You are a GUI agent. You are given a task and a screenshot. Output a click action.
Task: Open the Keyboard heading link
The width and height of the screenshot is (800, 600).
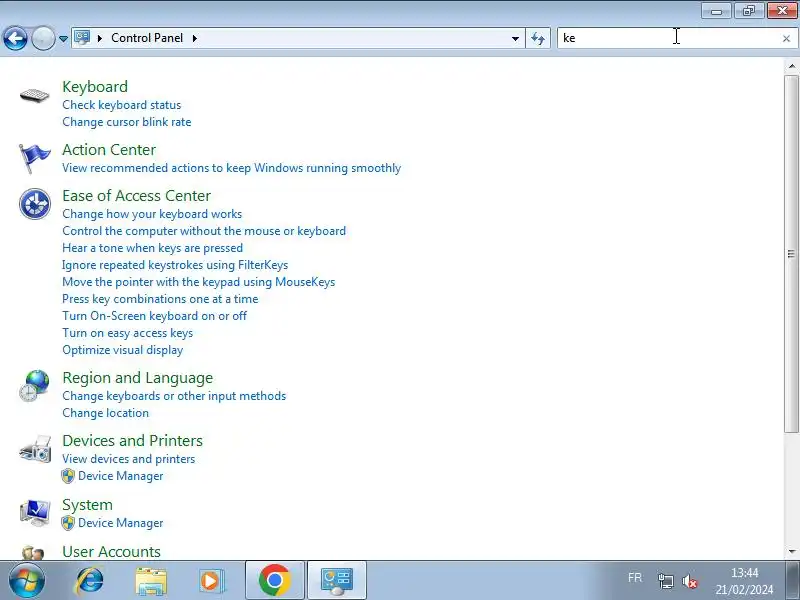point(95,87)
